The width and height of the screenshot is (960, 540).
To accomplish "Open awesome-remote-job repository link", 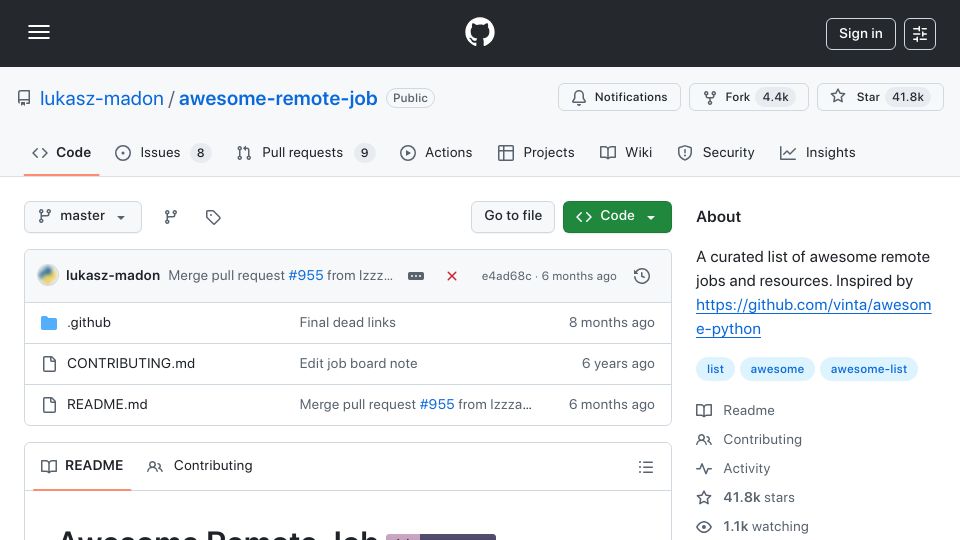I will coord(278,98).
